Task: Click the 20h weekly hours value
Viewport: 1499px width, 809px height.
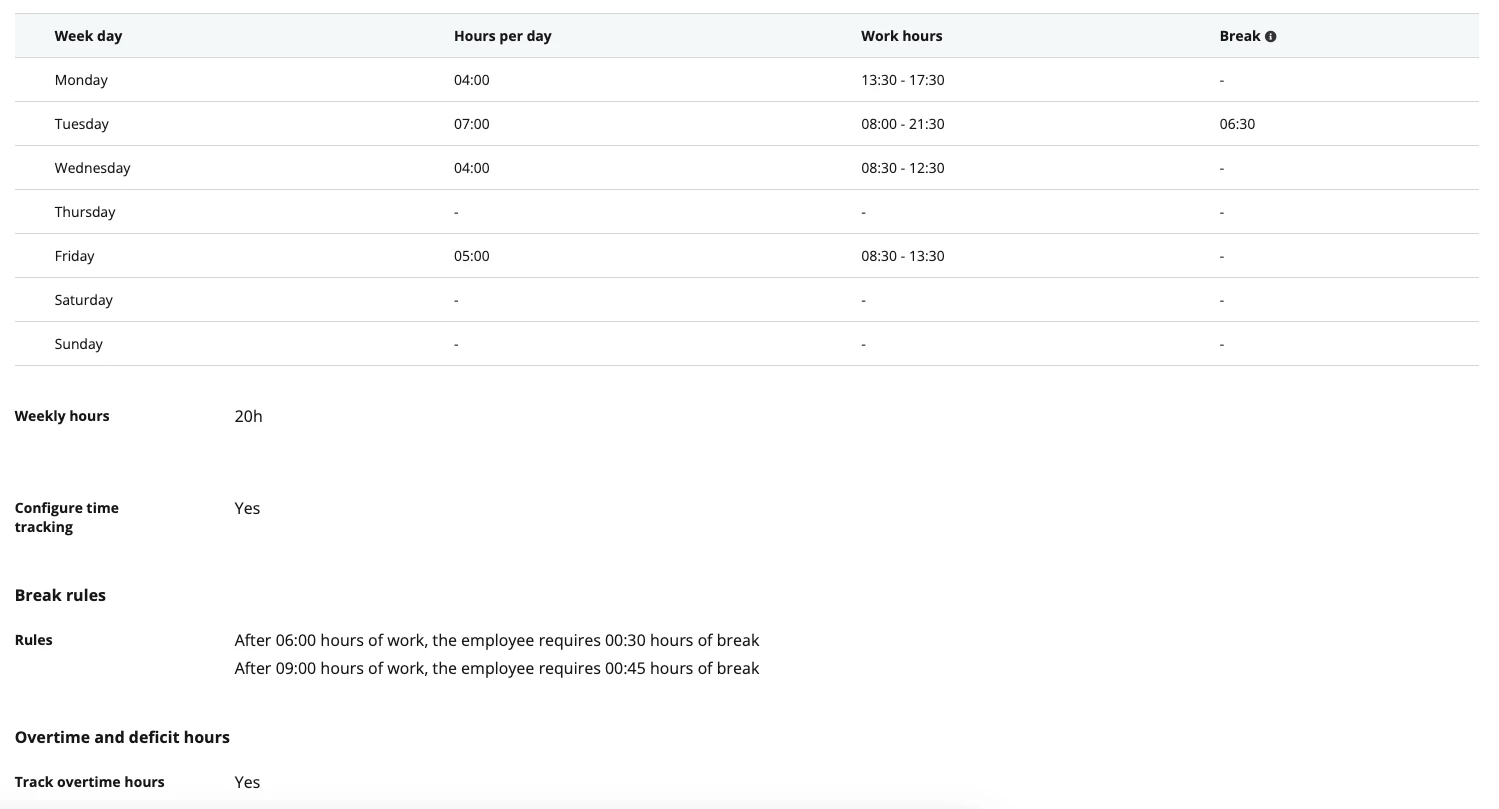Action: pos(249,416)
